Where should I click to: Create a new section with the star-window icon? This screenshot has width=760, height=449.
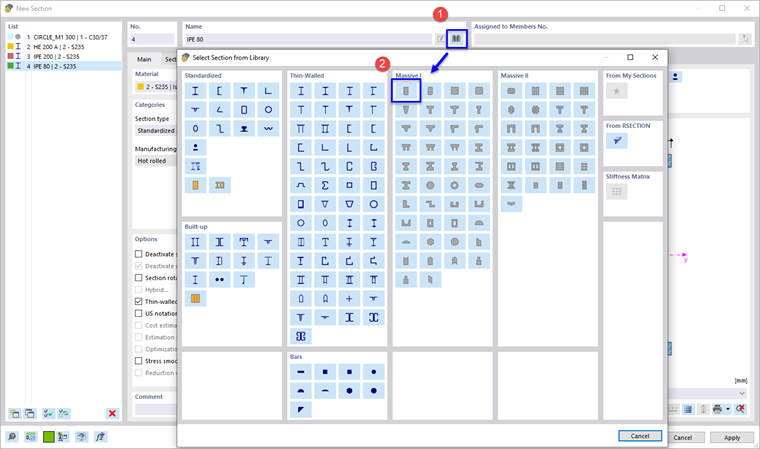coord(15,414)
